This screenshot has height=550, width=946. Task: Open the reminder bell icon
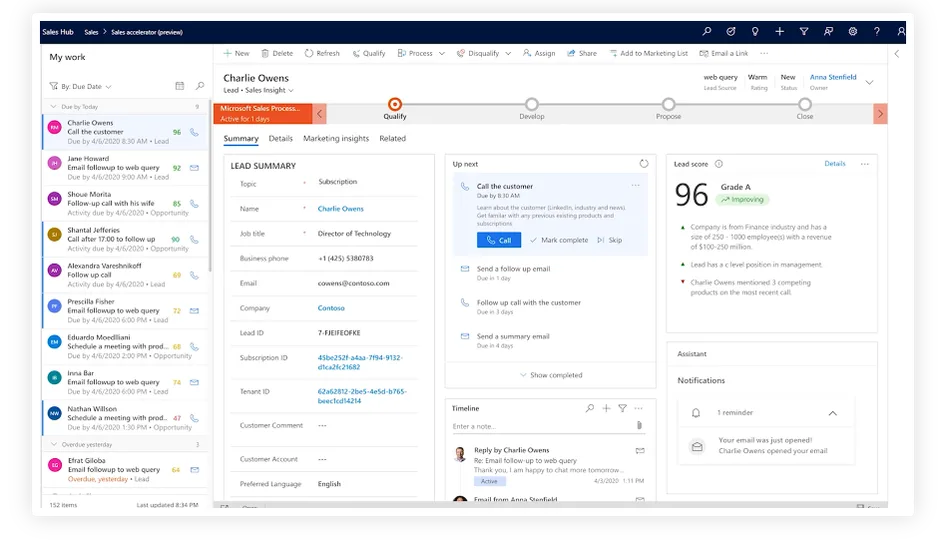click(x=696, y=413)
